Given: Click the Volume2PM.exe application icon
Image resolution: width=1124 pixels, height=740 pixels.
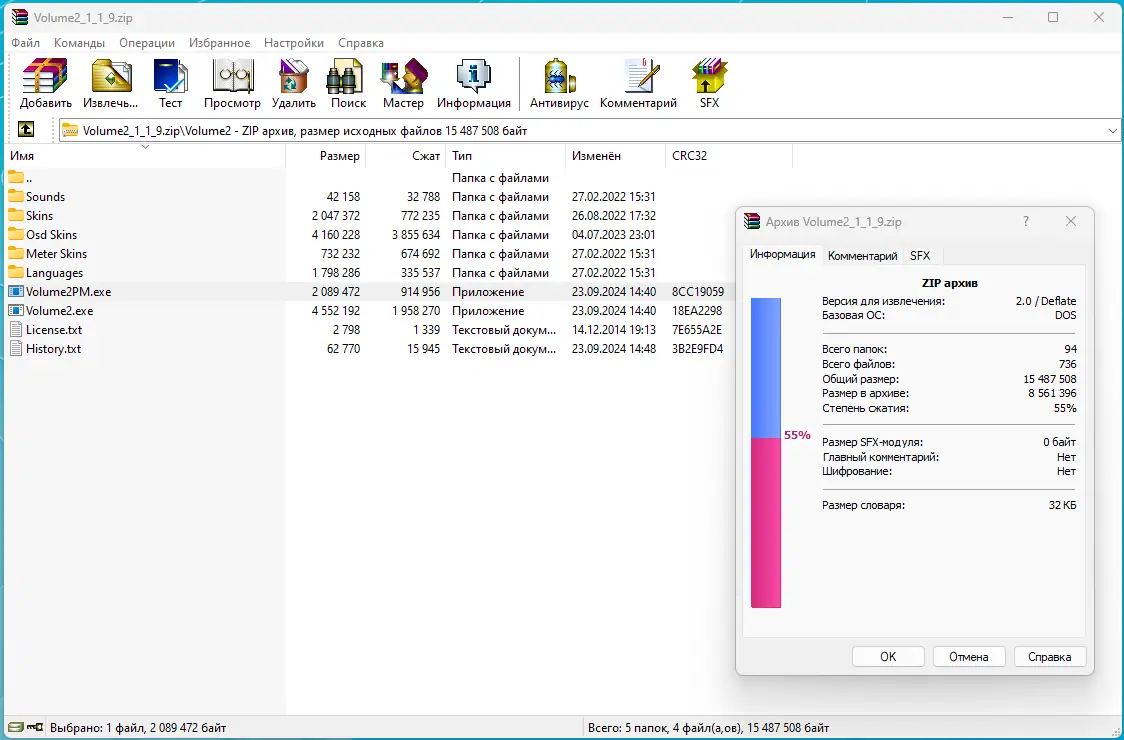Looking at the screenshot, I should [x=16, y=291].
